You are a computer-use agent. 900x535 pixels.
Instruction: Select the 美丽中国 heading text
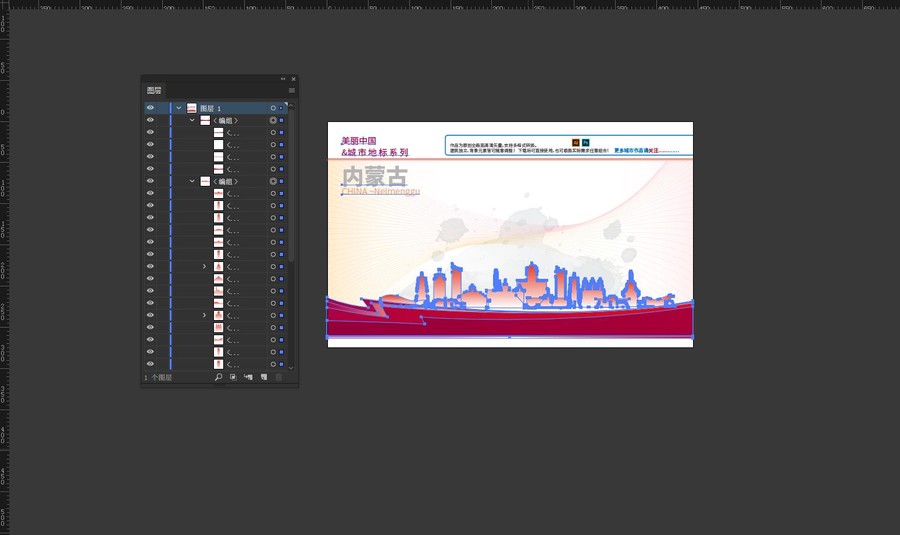tap(359, 141)
